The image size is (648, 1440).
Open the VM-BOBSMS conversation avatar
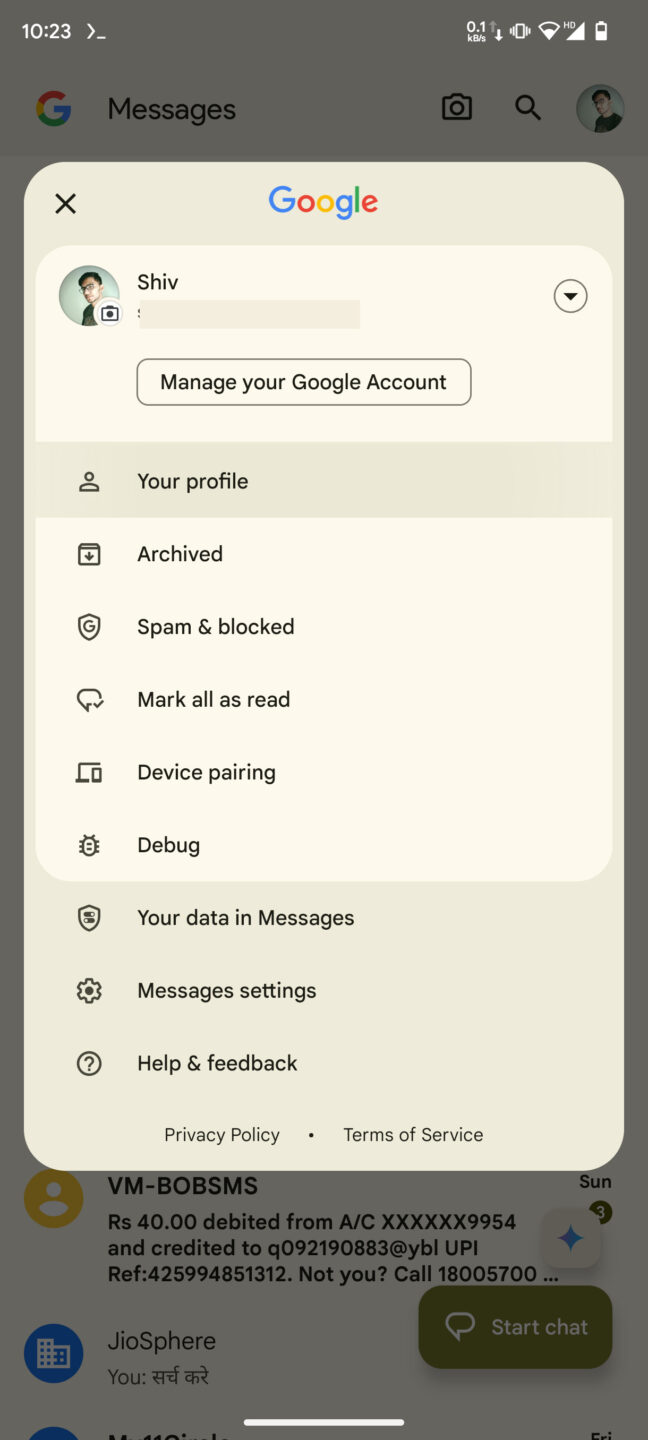[x=53, y=1197]
